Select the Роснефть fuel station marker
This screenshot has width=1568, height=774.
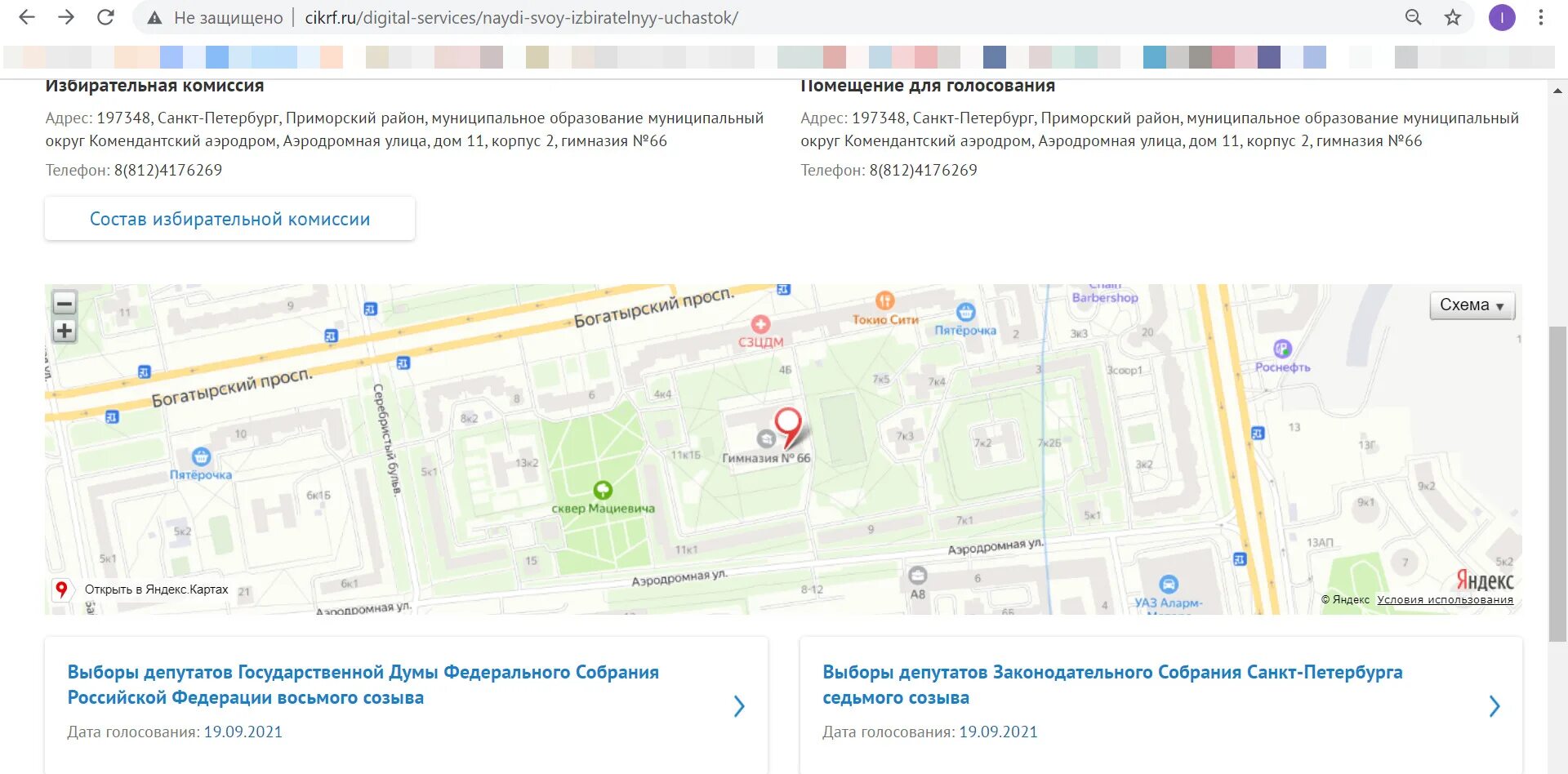(1283, 349)
